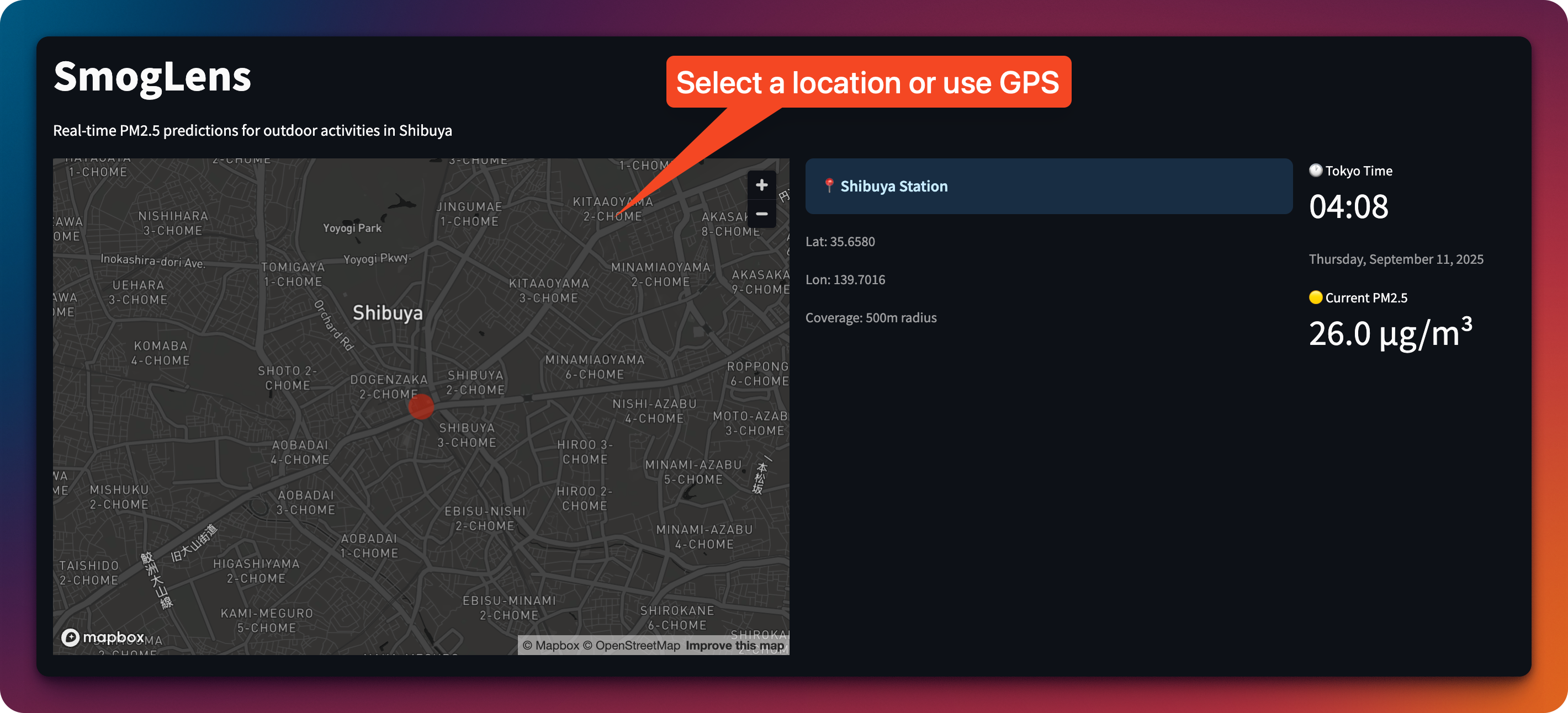This screenshot has height=713, width=1568.
Task: Open the © Mapbox attribution link
Action: (551, 646)
